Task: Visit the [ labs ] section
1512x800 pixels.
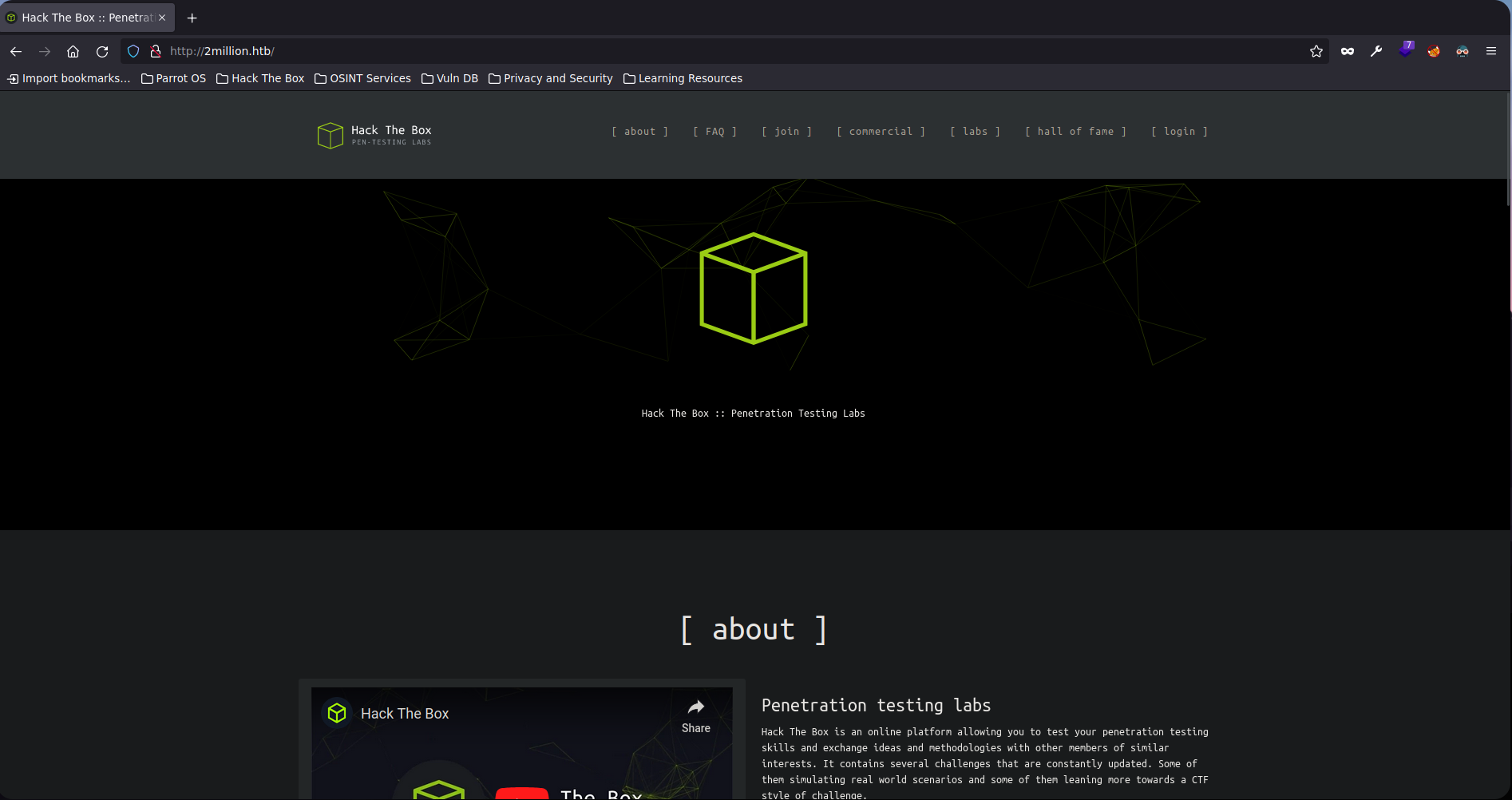Action: [x=975, y=132]
